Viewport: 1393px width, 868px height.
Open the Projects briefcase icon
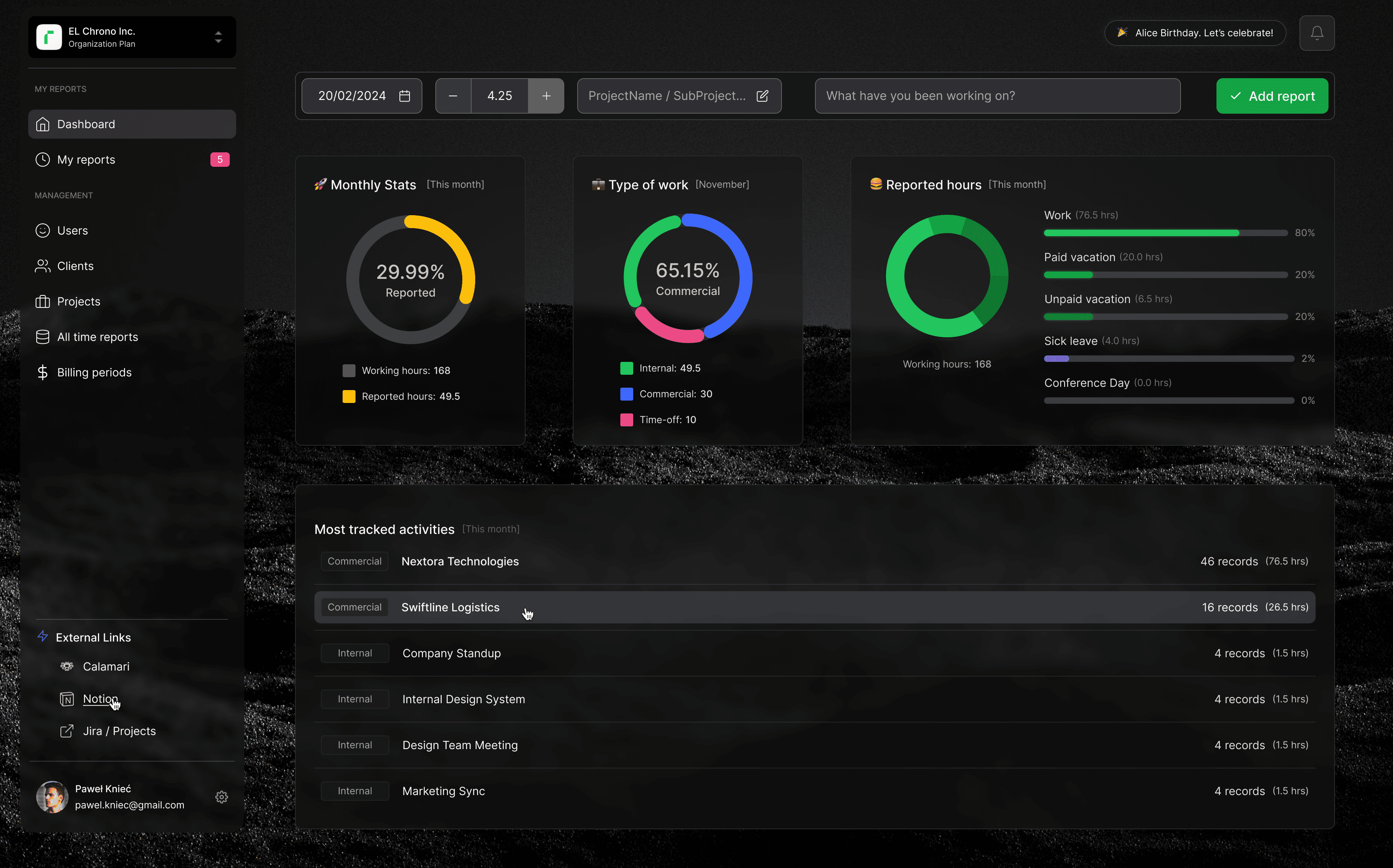42,301
